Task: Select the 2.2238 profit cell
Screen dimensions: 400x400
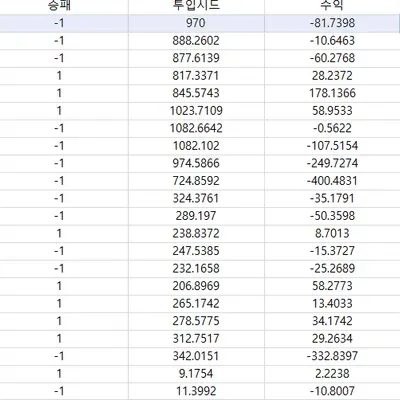Action: click(332, 374)
